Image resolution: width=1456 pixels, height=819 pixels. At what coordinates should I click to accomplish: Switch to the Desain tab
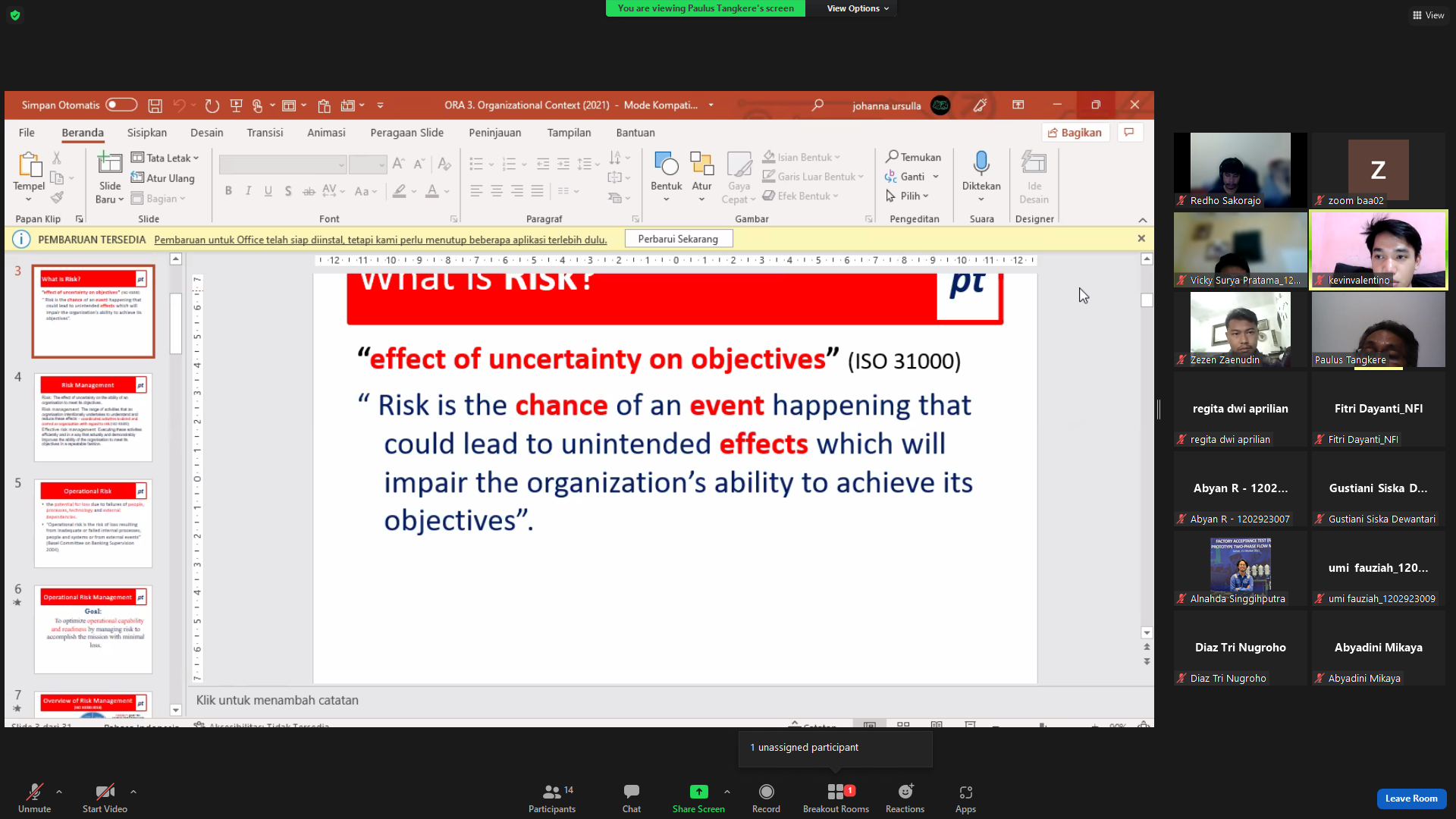click(207, 133)
